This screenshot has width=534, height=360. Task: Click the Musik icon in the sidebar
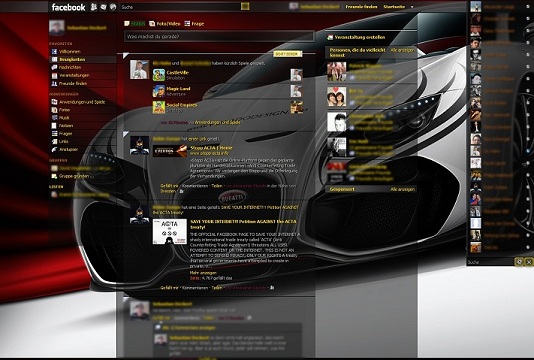coord(54,118)
